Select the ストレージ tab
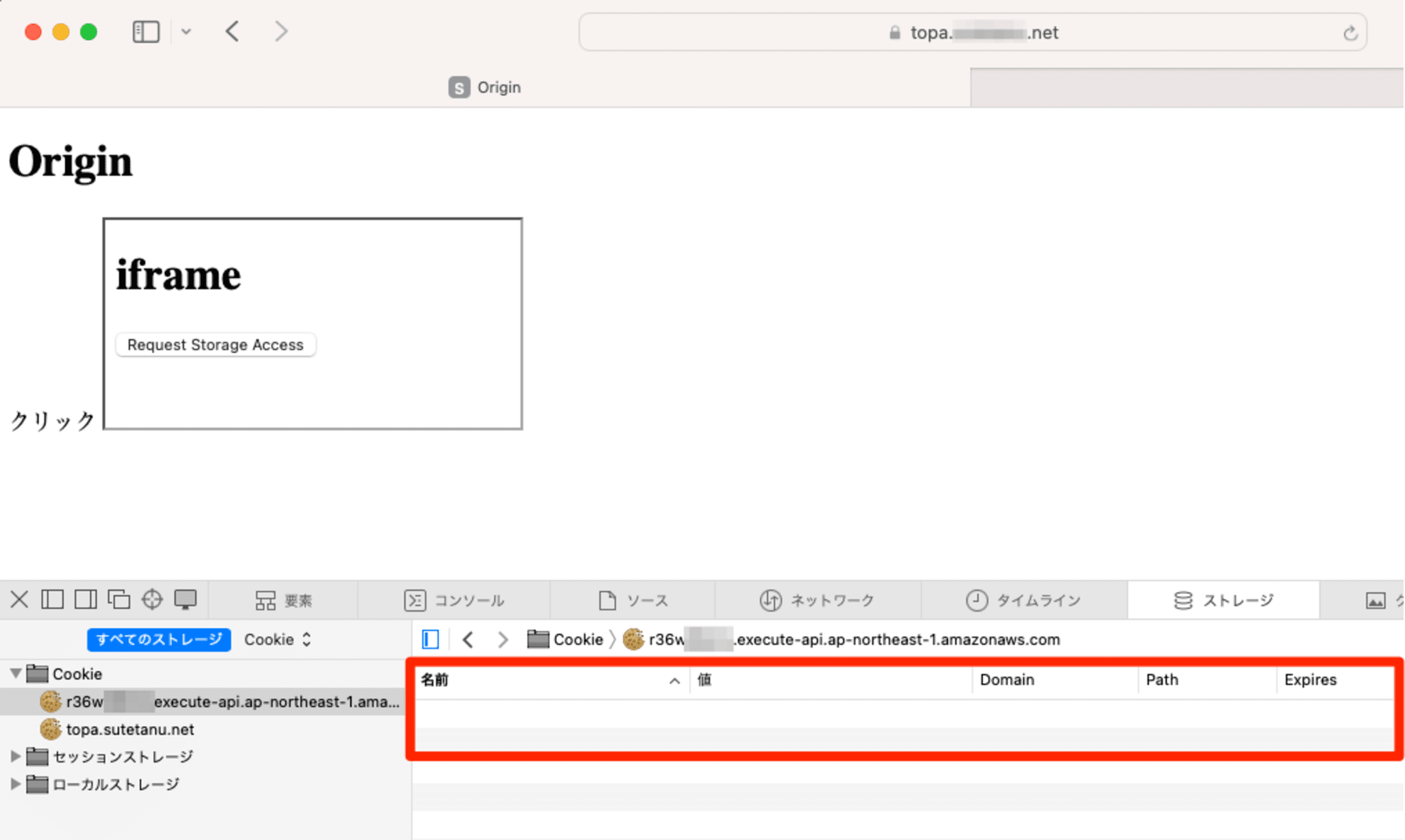1405x840 pixels. pyautogui.click(x=1223, y=601)
